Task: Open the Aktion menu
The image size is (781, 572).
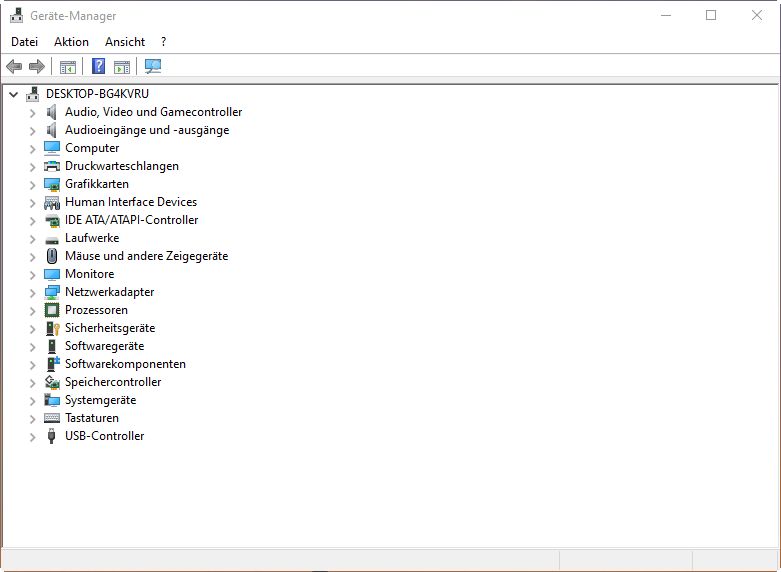Action: tap(71, 42)
